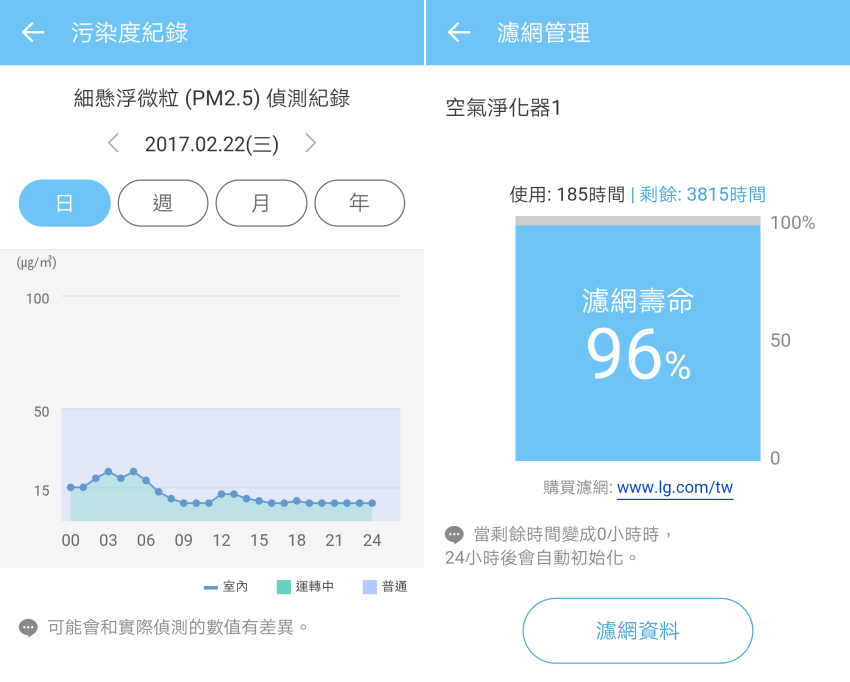Switch to the 週 (week) view
Screen dimensions: 850x682
[x=163, y=203]
